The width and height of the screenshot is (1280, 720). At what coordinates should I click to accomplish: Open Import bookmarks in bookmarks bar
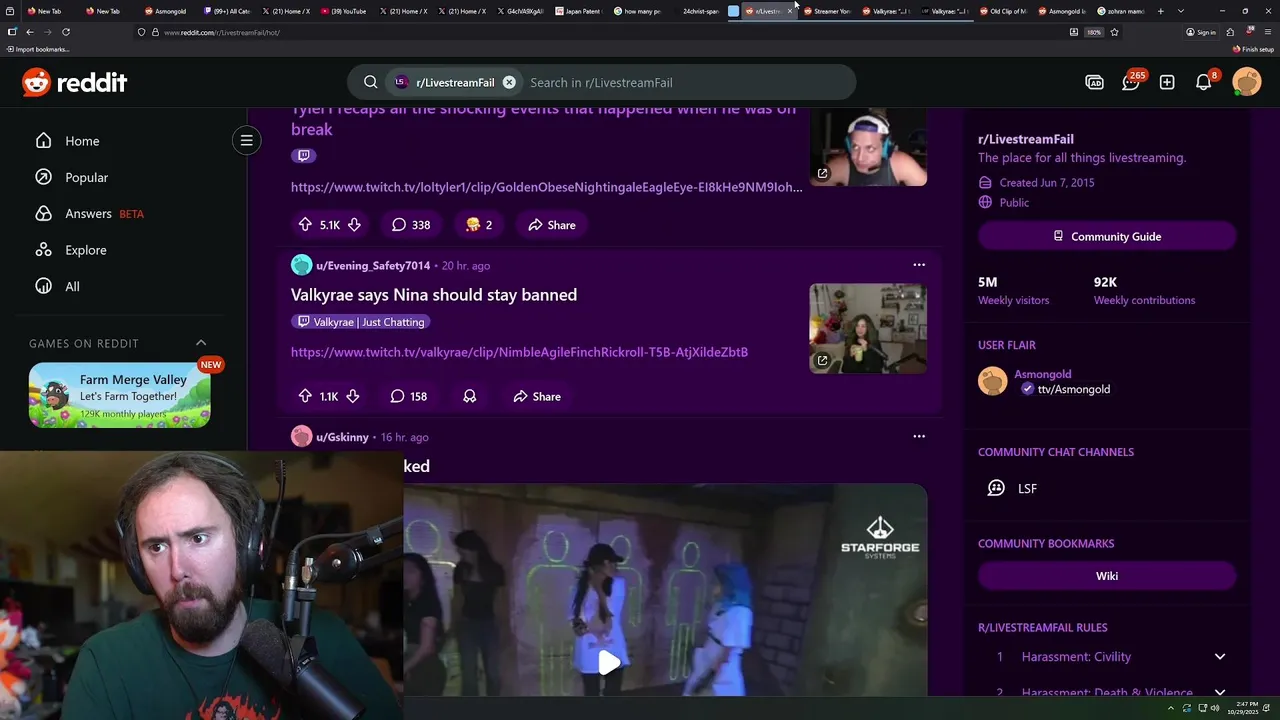point(38,49)
